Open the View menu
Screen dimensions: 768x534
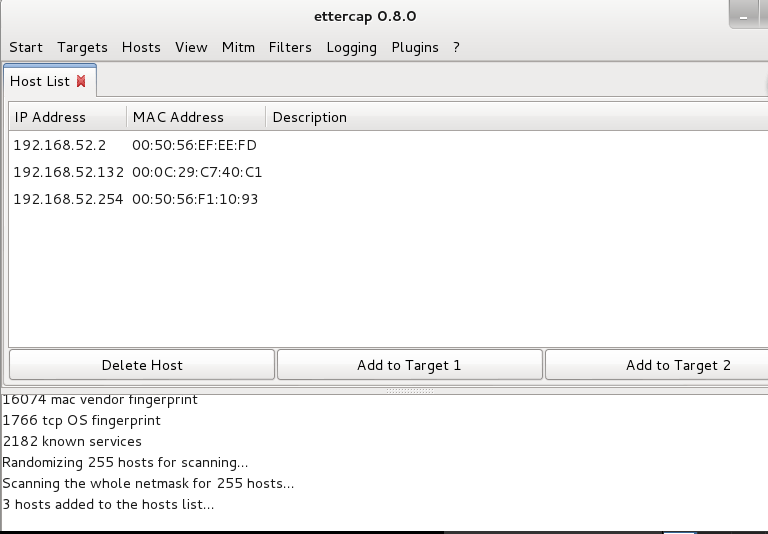[x=191, y=48]
